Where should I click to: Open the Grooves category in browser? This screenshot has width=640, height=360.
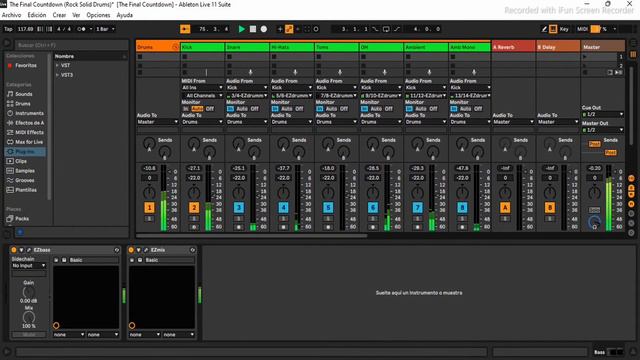tap(25, 180)
